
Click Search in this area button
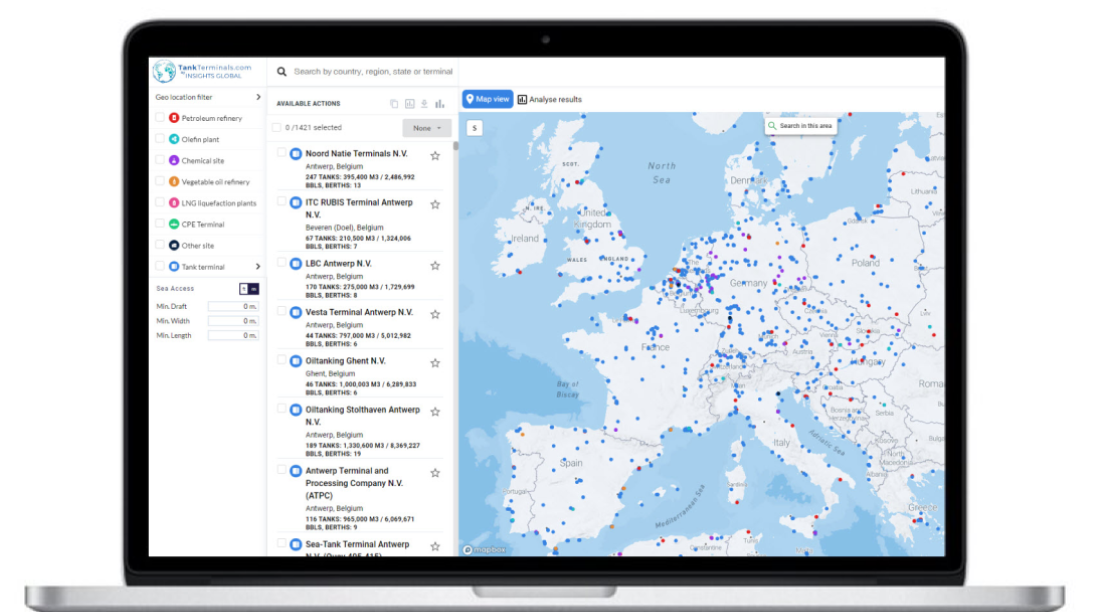[800, 126]
